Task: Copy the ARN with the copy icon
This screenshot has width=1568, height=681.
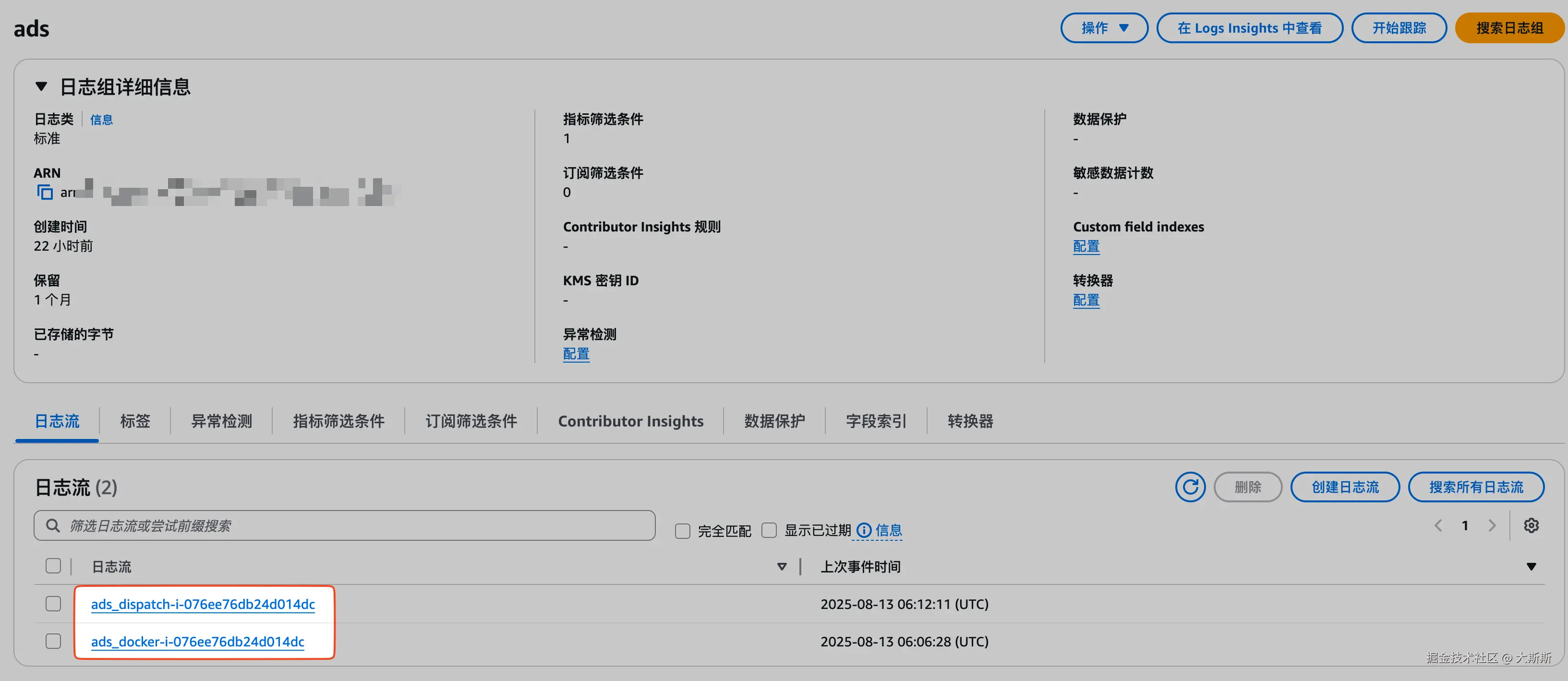Action: [45, 193]
